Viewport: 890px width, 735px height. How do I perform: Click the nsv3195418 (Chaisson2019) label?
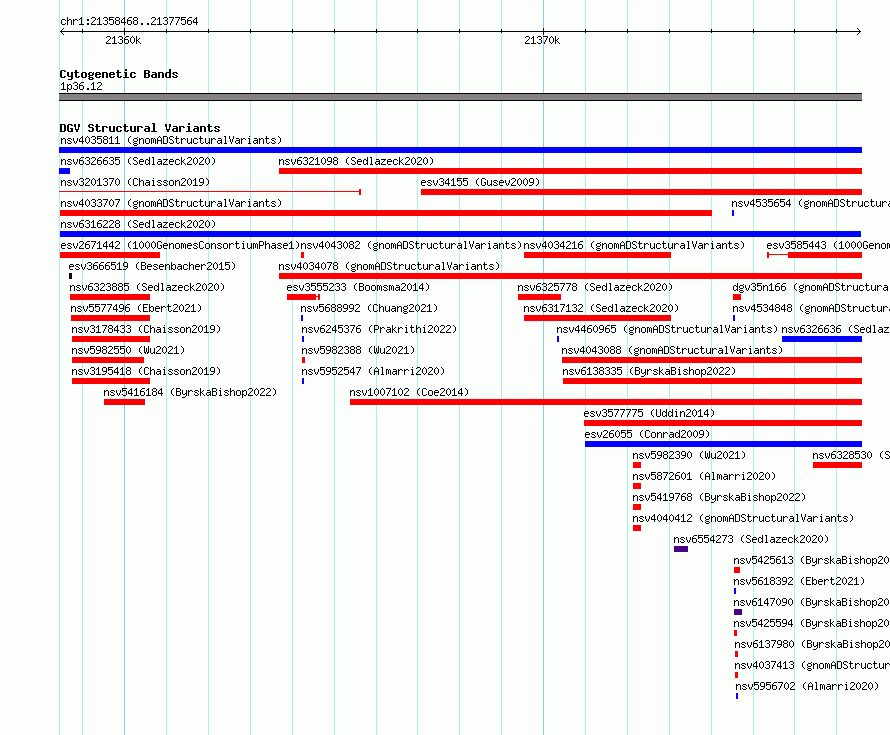coord(146,371)
